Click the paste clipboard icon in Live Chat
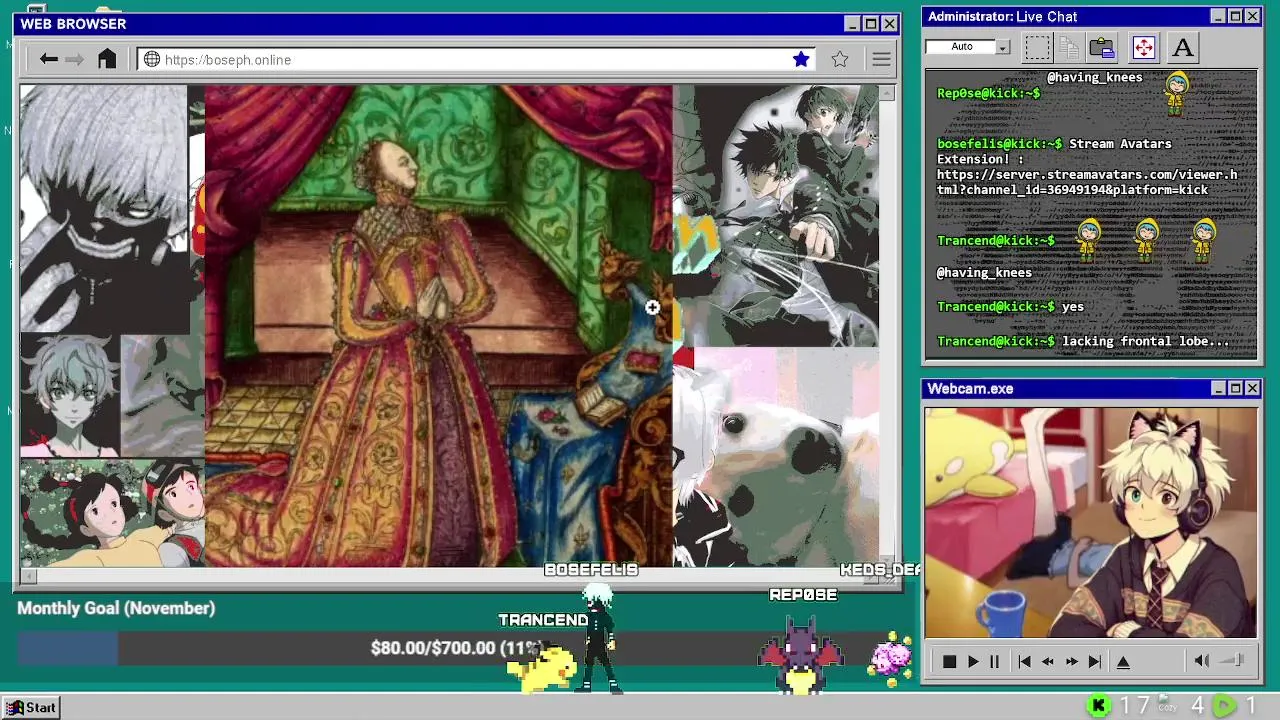 coord(1102,47)
